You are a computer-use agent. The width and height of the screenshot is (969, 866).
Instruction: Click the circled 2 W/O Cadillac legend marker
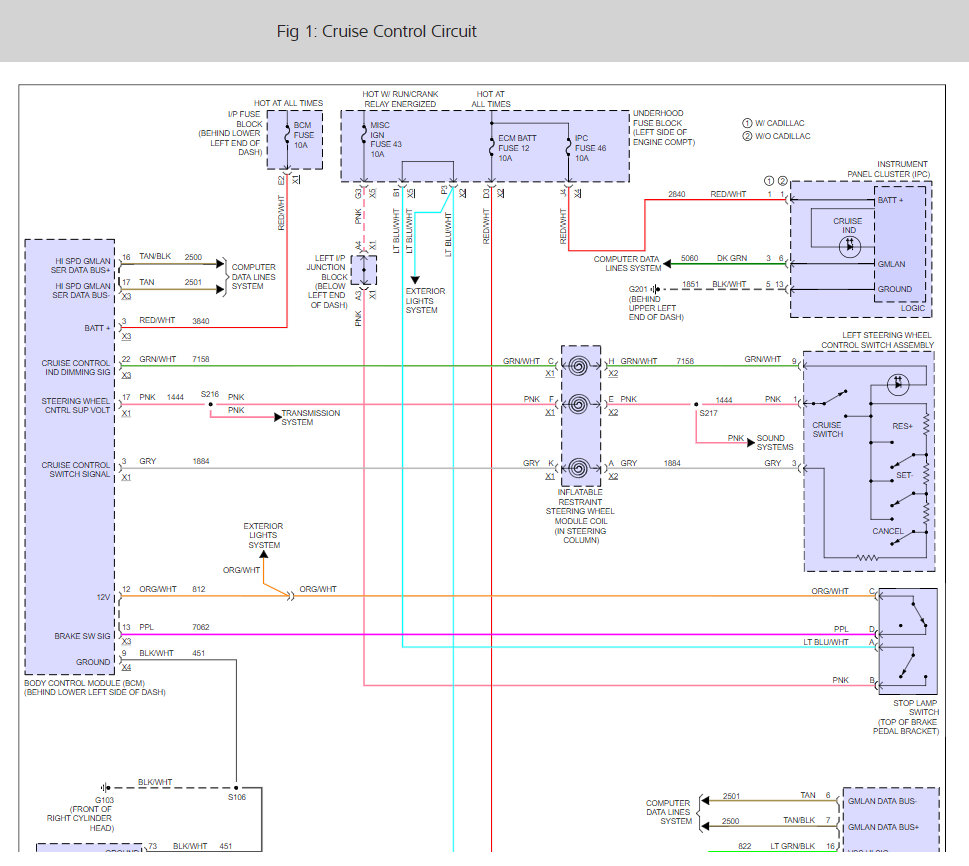pyautogui.click(x=747, y=136)
